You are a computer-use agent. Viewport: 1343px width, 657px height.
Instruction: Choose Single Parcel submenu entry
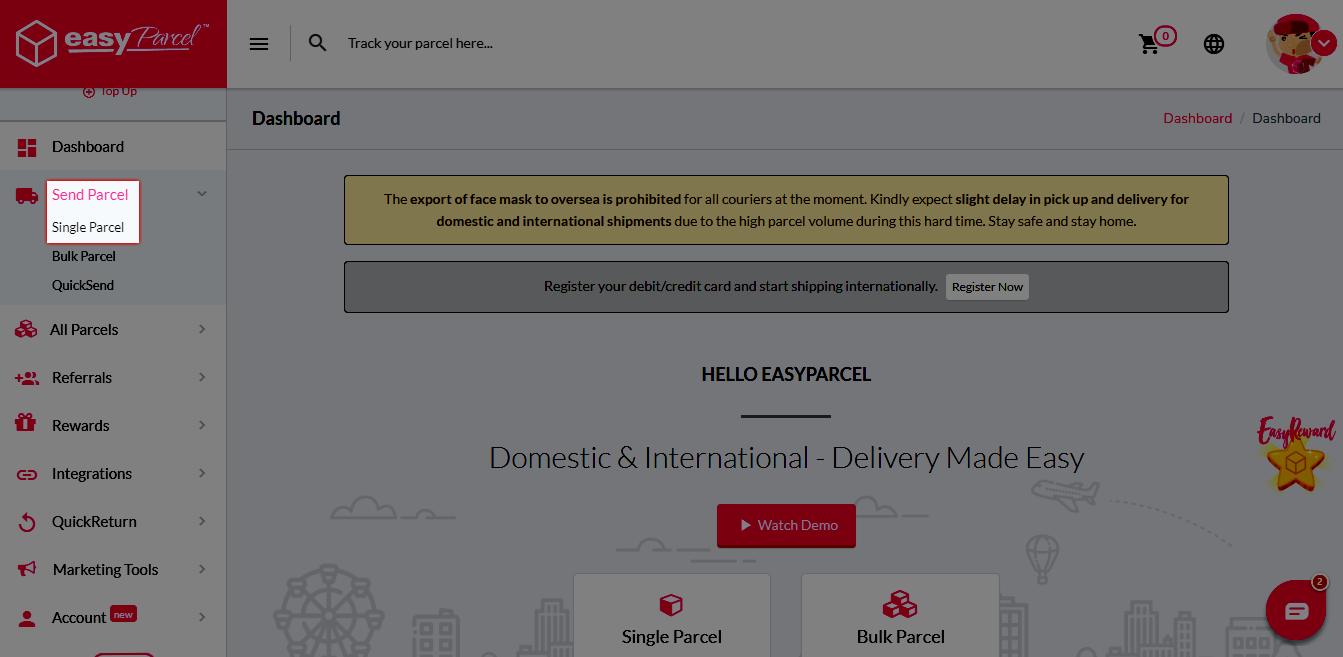tap(88, 228)
